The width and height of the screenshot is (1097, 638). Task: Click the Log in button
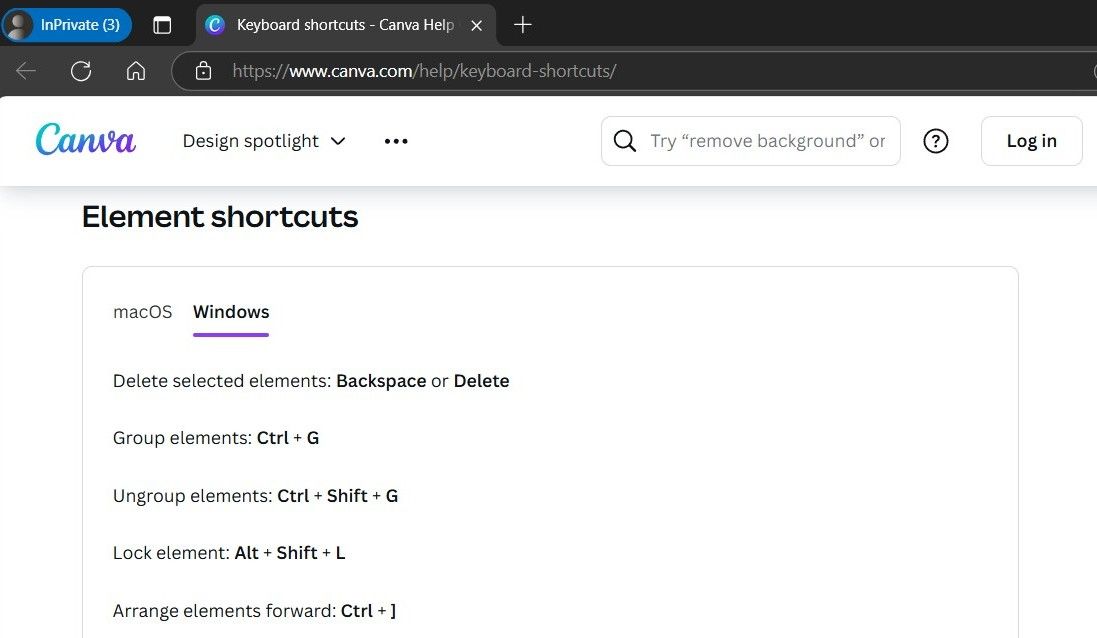coord(1031,141)
